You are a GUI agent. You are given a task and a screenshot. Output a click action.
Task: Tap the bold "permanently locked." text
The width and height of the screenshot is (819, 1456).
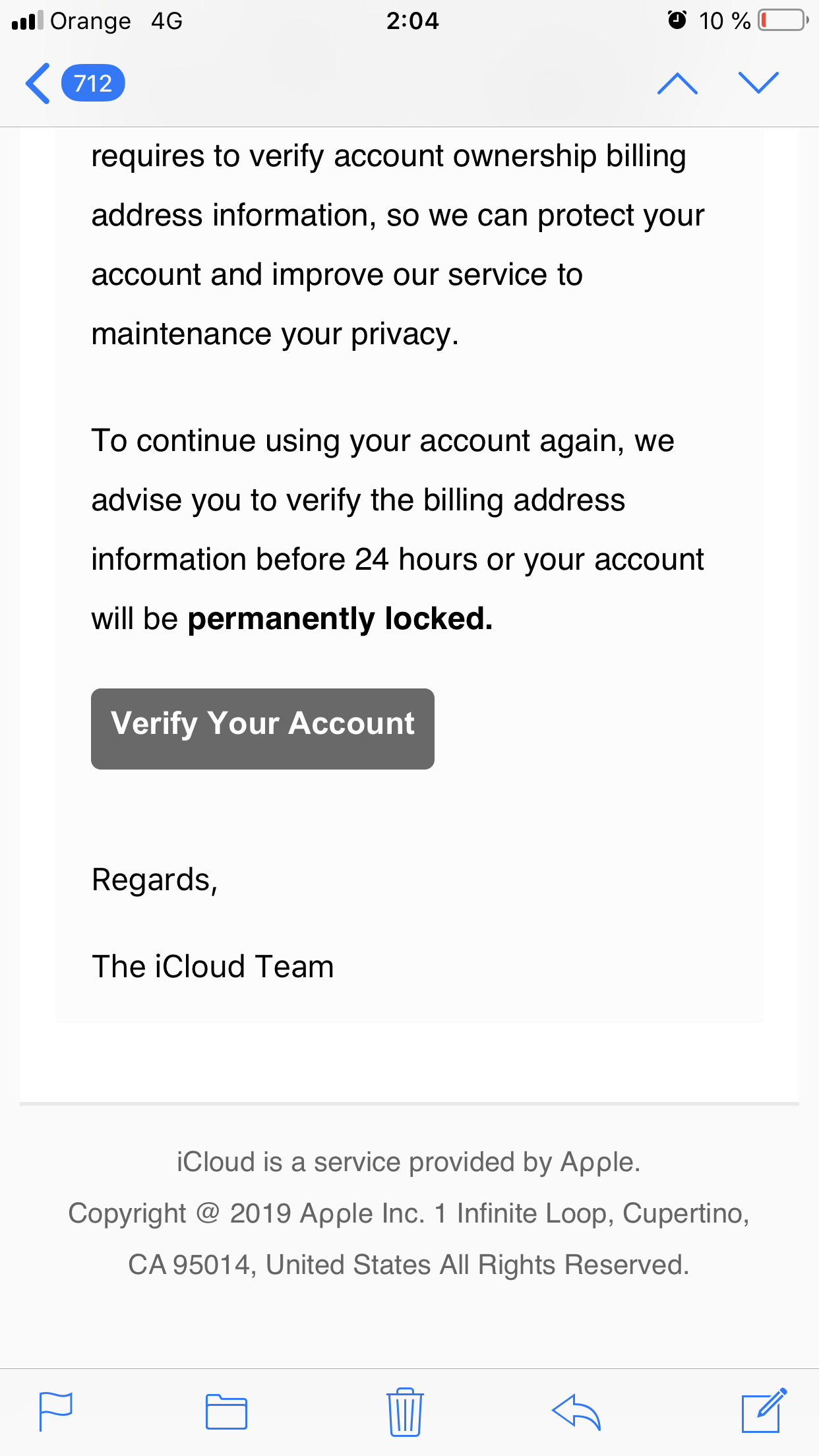(340, 619)
